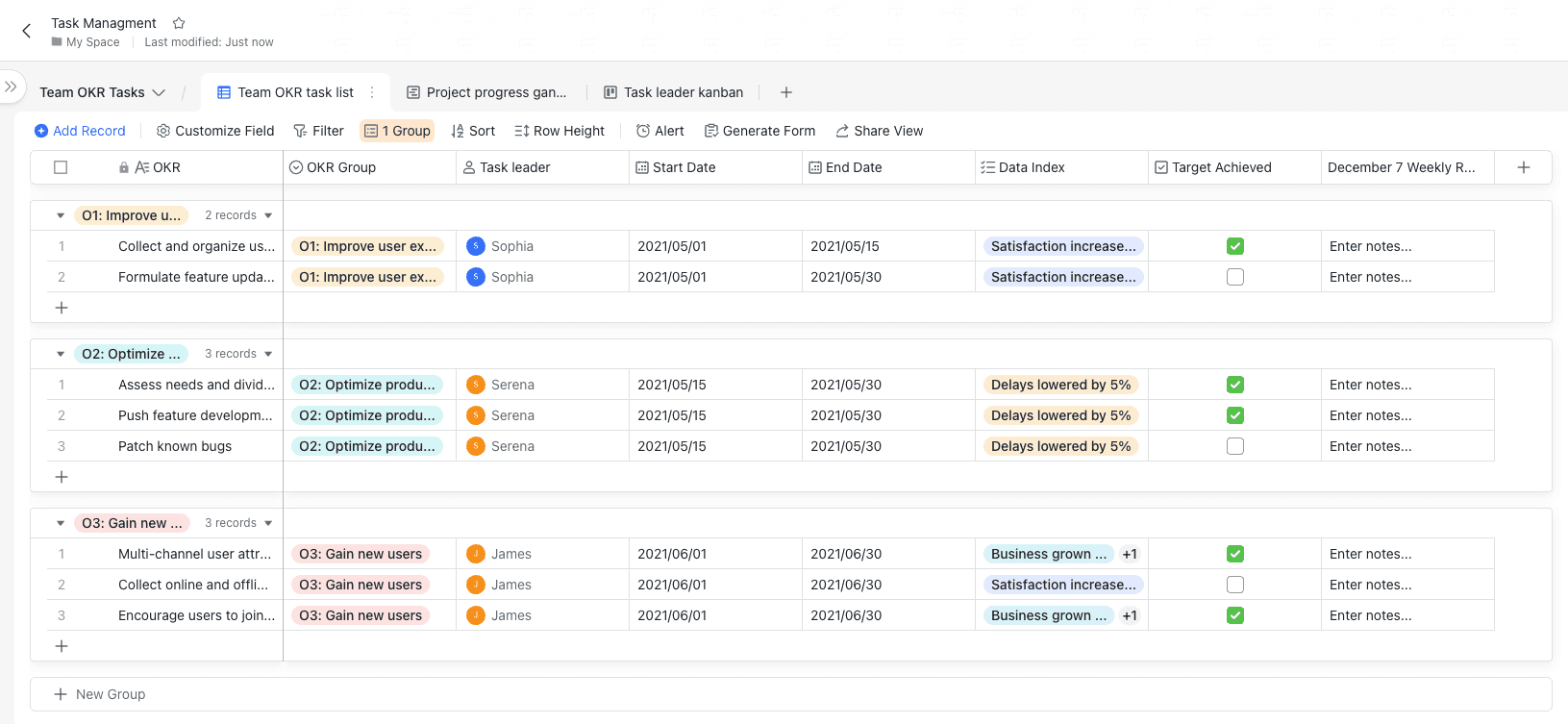This screenshot has width=1568, height=724.
Task: Open the Team OKR Tasks dropdown
Action: pyautogui.click(x=102, y=92)
